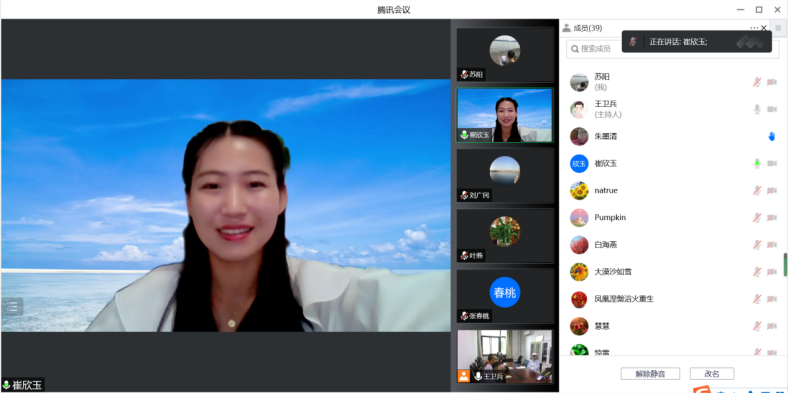Open the three-dots menu in the members panel header
Viewport: 788px width, 393px height.
754,28
